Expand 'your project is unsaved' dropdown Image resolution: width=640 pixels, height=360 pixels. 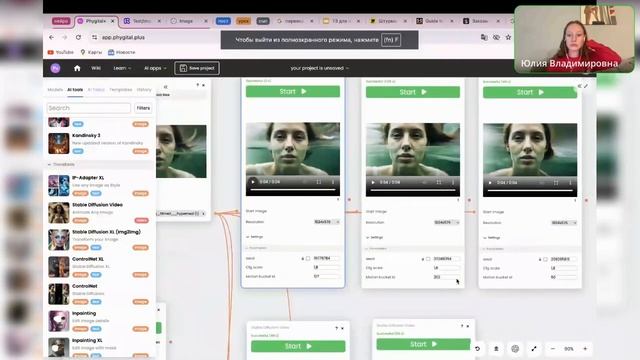click(x=320, y=68)
